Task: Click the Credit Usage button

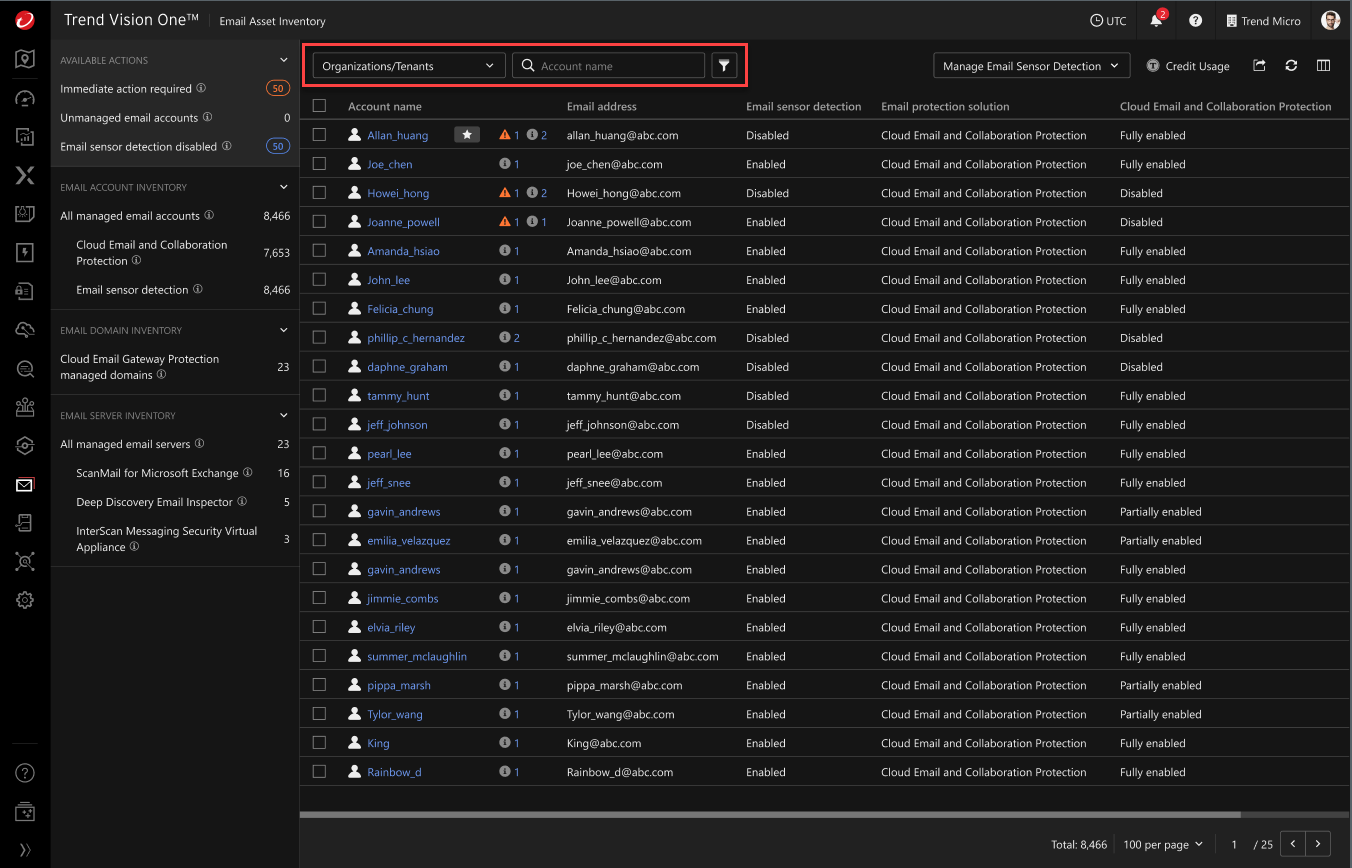Action: pos(1188,66)
